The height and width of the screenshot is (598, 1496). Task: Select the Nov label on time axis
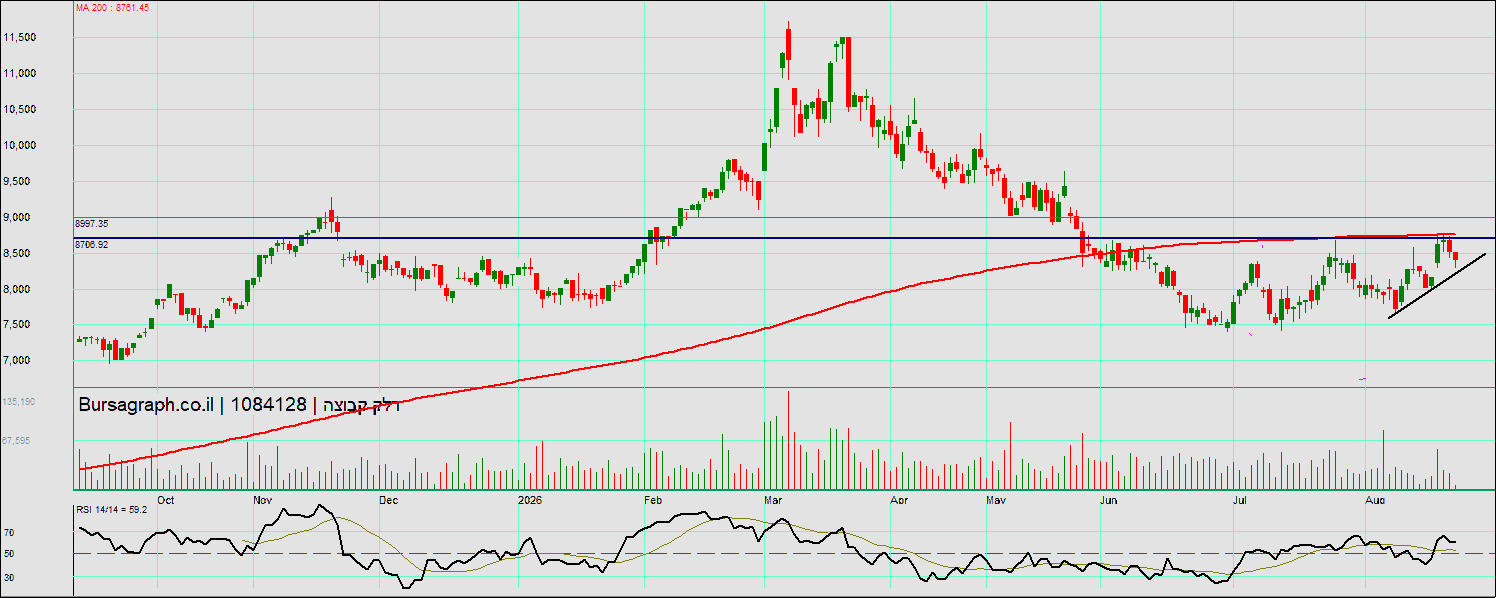click(x=262, y=499)
